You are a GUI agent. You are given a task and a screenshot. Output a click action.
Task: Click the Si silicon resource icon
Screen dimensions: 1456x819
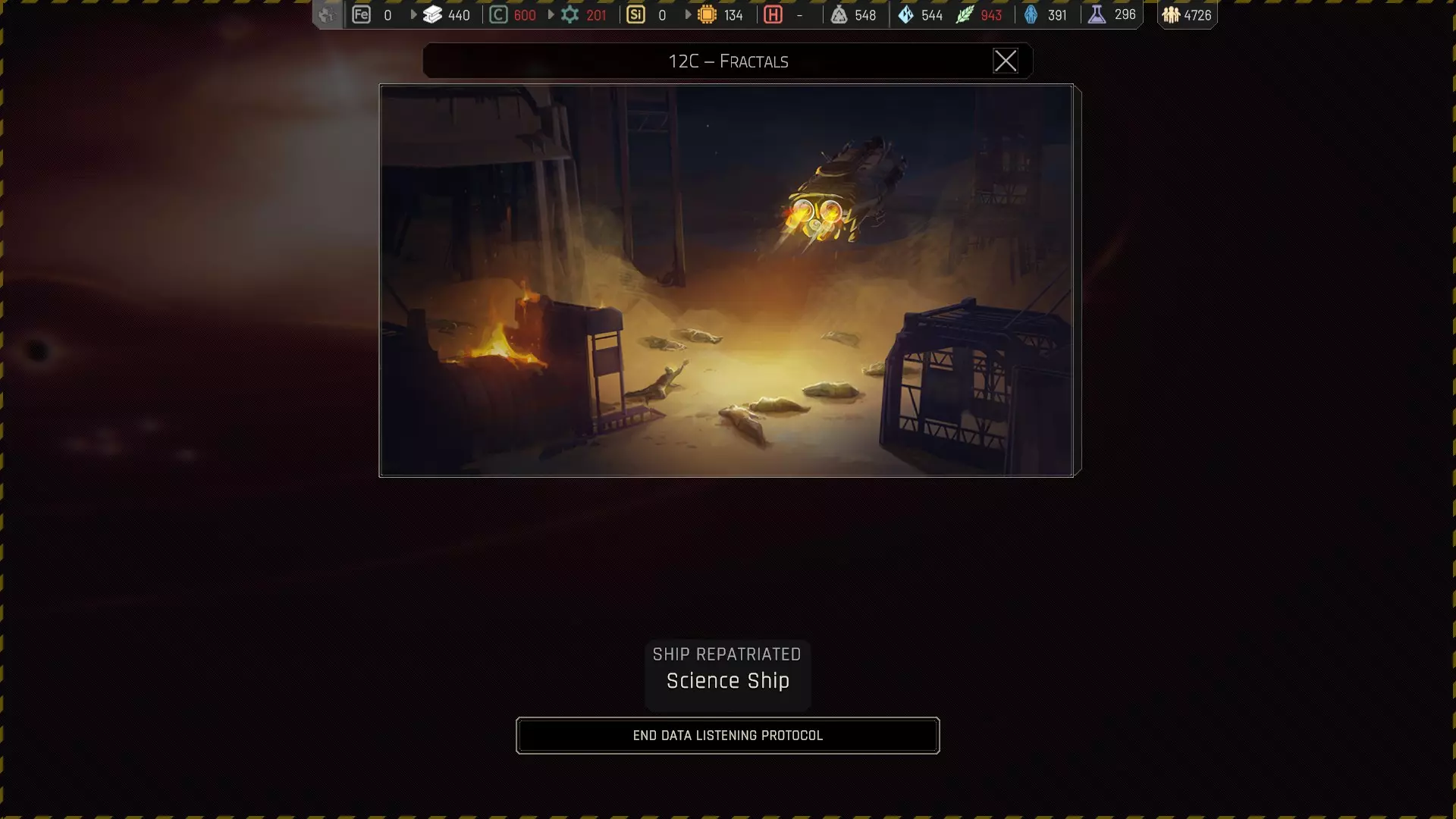pos(635,14)
